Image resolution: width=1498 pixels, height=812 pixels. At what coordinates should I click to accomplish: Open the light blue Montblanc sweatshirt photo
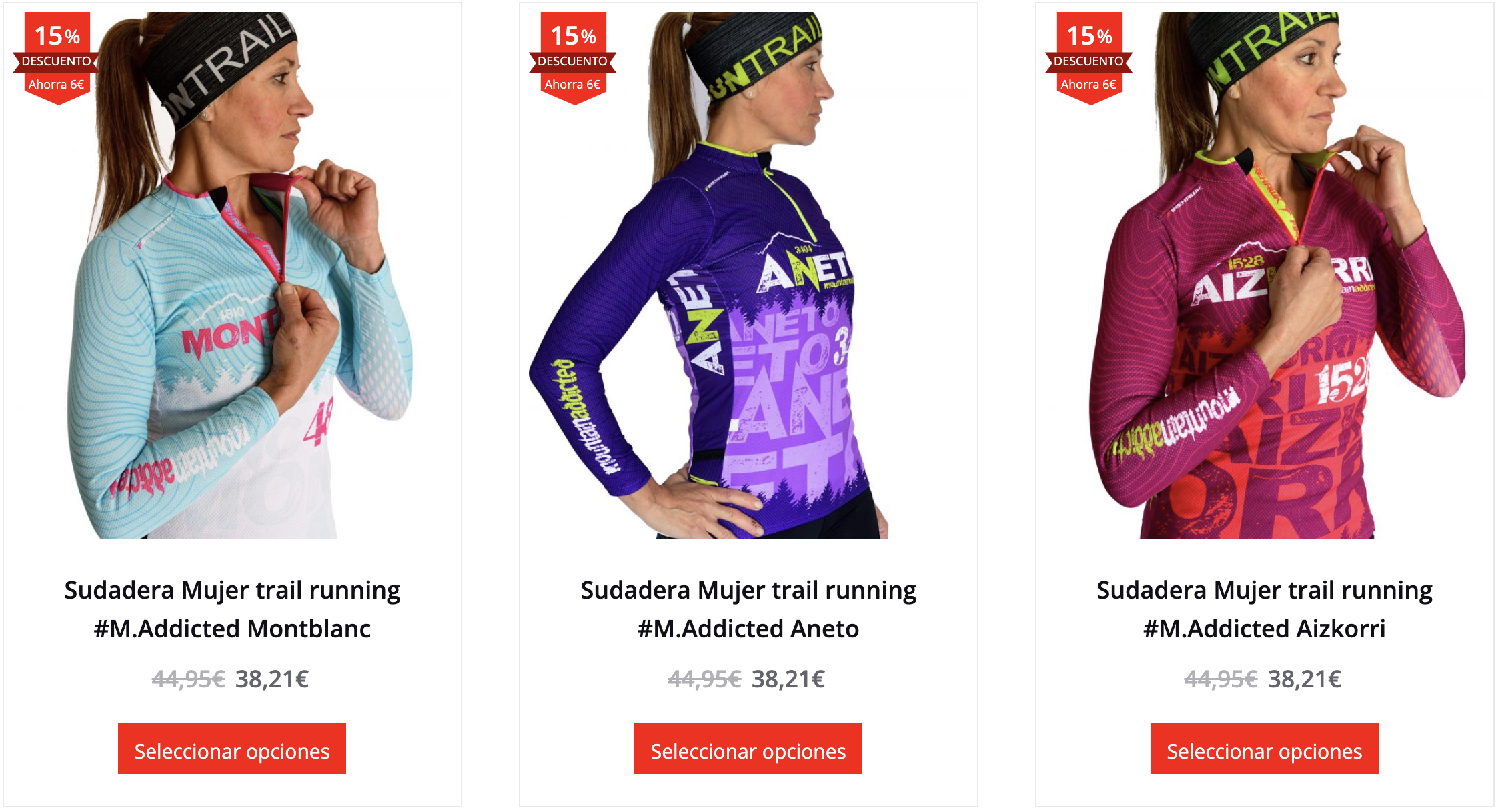pos(232,275)
